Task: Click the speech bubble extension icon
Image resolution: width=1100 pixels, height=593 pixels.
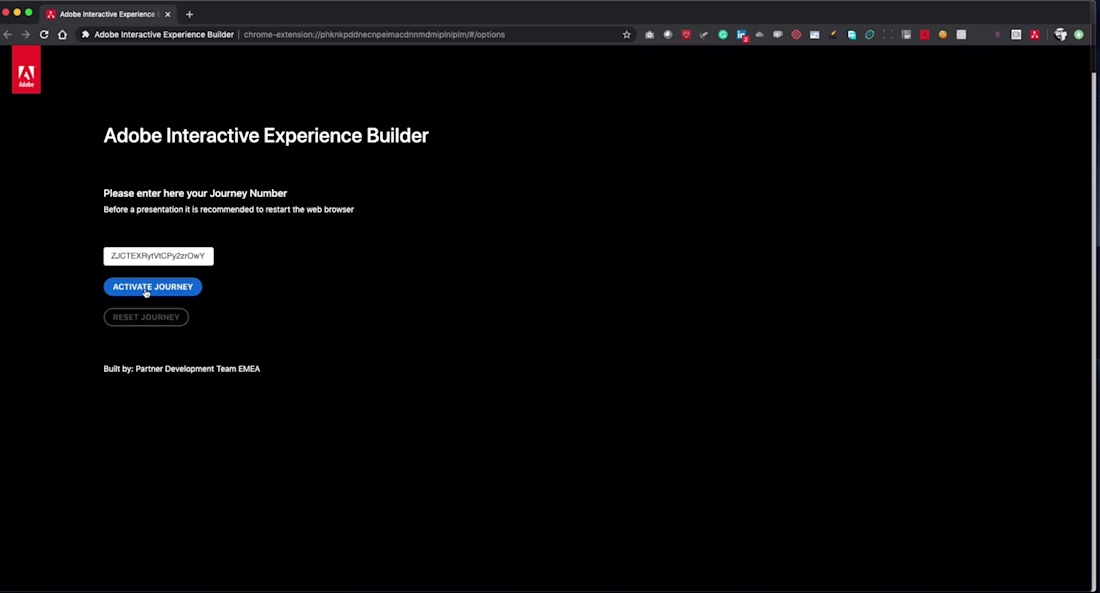Action: click(778, 34)
